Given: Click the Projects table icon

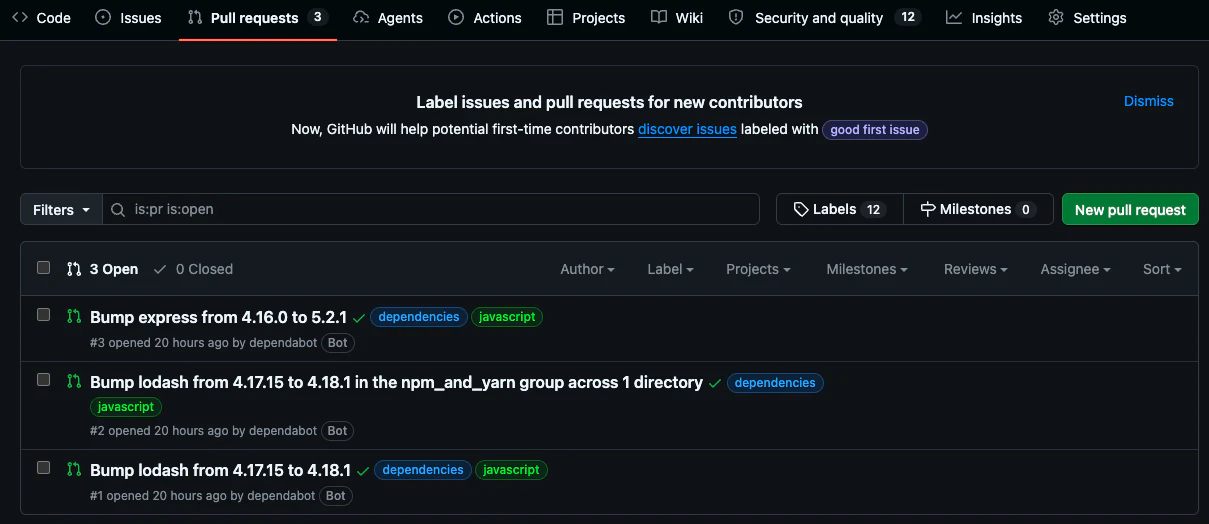Looking at the screenshot, I should click(x=555, y=17).
